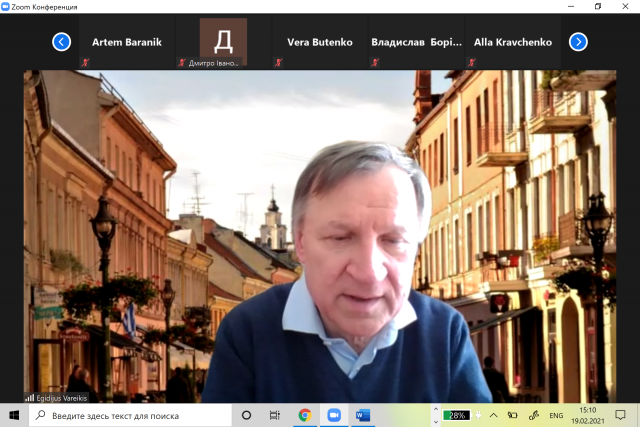Open Google Chrome from the taskbar
Viewport: 640px width, 427px height.
coord(304,415)
